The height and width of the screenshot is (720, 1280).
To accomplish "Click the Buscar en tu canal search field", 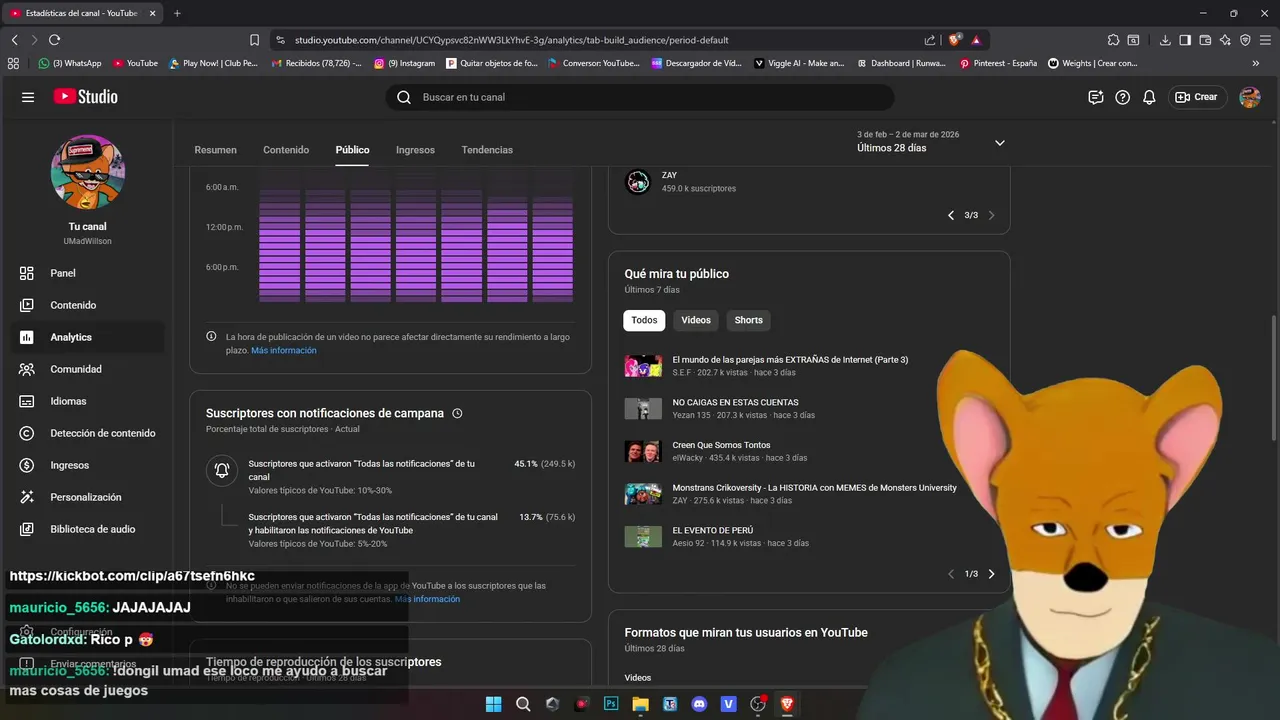I will point(640,97).
